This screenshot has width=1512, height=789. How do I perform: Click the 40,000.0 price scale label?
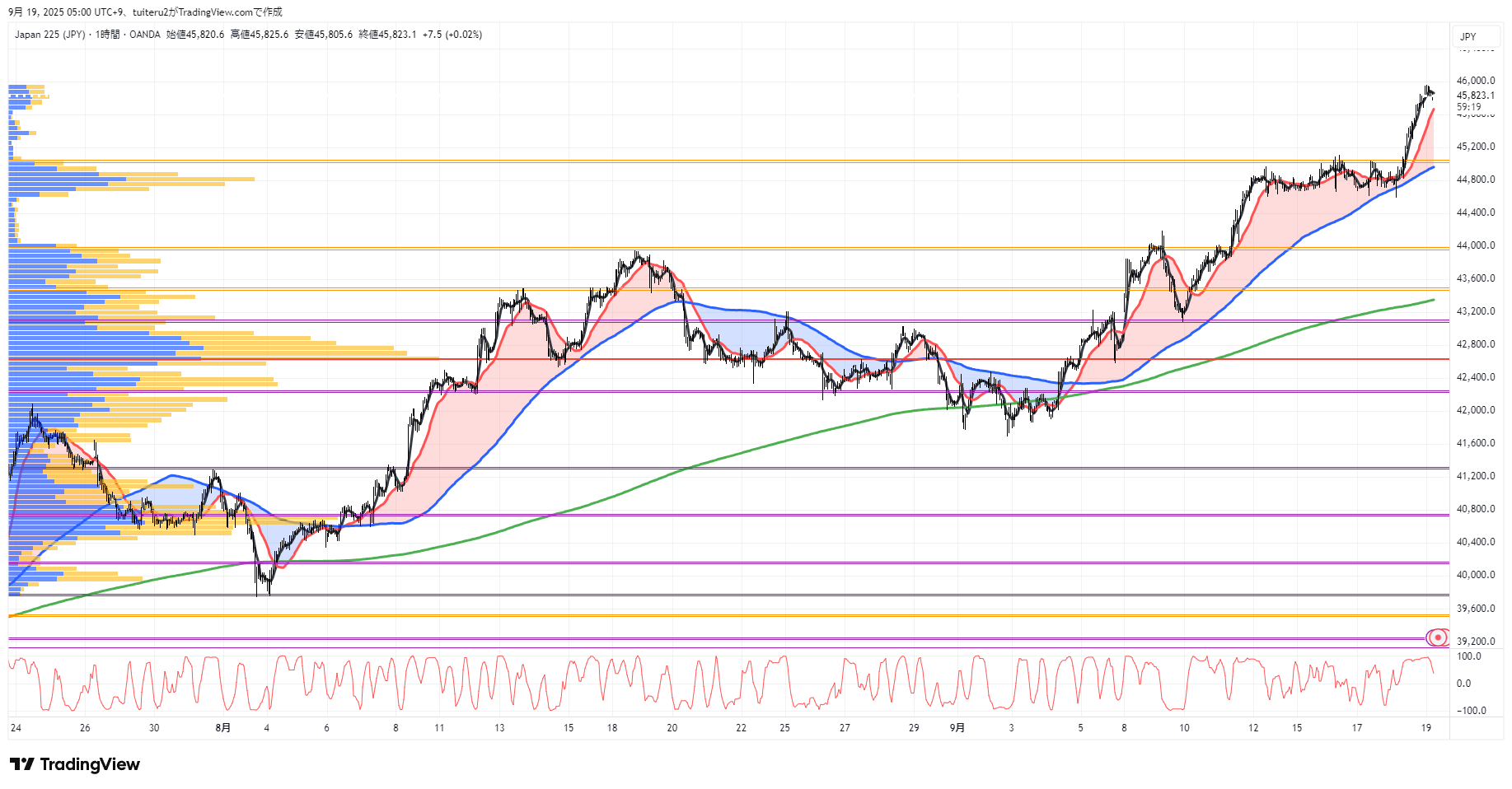click(1475, 575)
